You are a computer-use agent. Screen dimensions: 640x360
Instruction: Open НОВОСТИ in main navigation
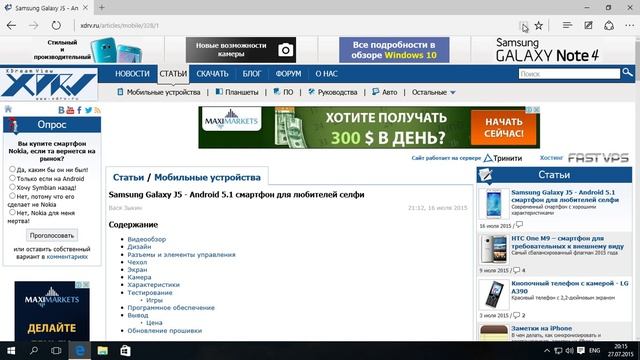(x=132, y=74)
